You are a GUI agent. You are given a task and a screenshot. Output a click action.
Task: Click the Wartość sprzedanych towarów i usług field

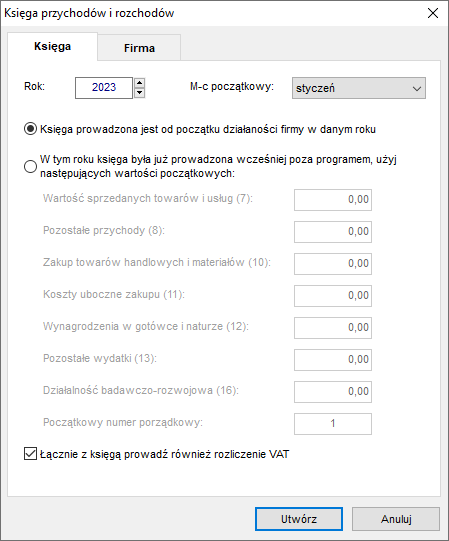pos(333,199)
